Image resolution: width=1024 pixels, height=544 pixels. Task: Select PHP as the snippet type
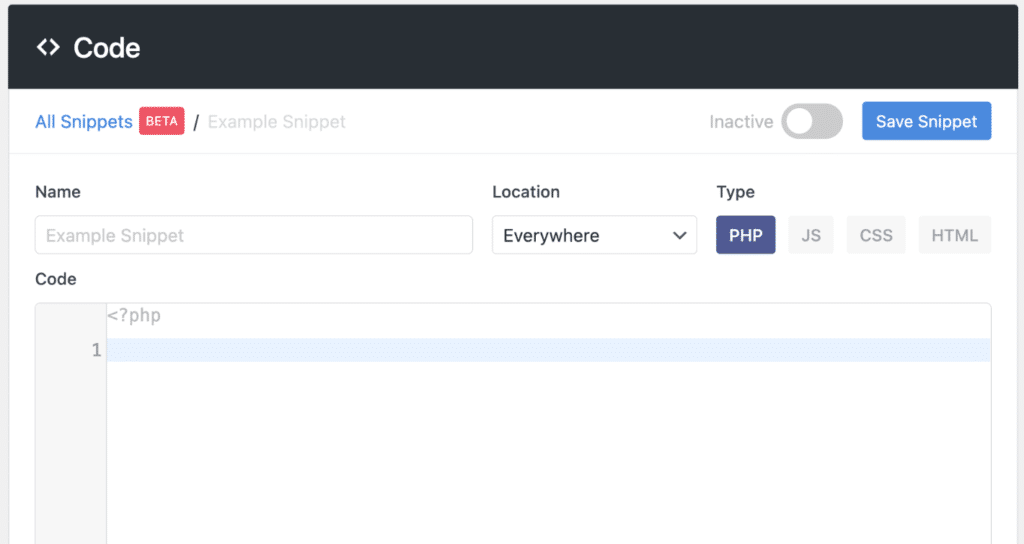point(745,235)
